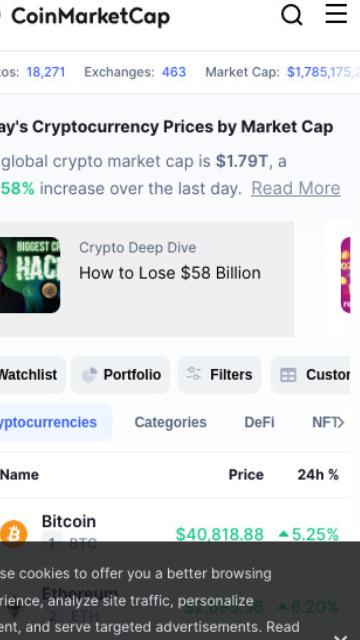Open the Filters button
Viewport: 360px width, 640px height.
pyautogui.click(x=219, y=375)
